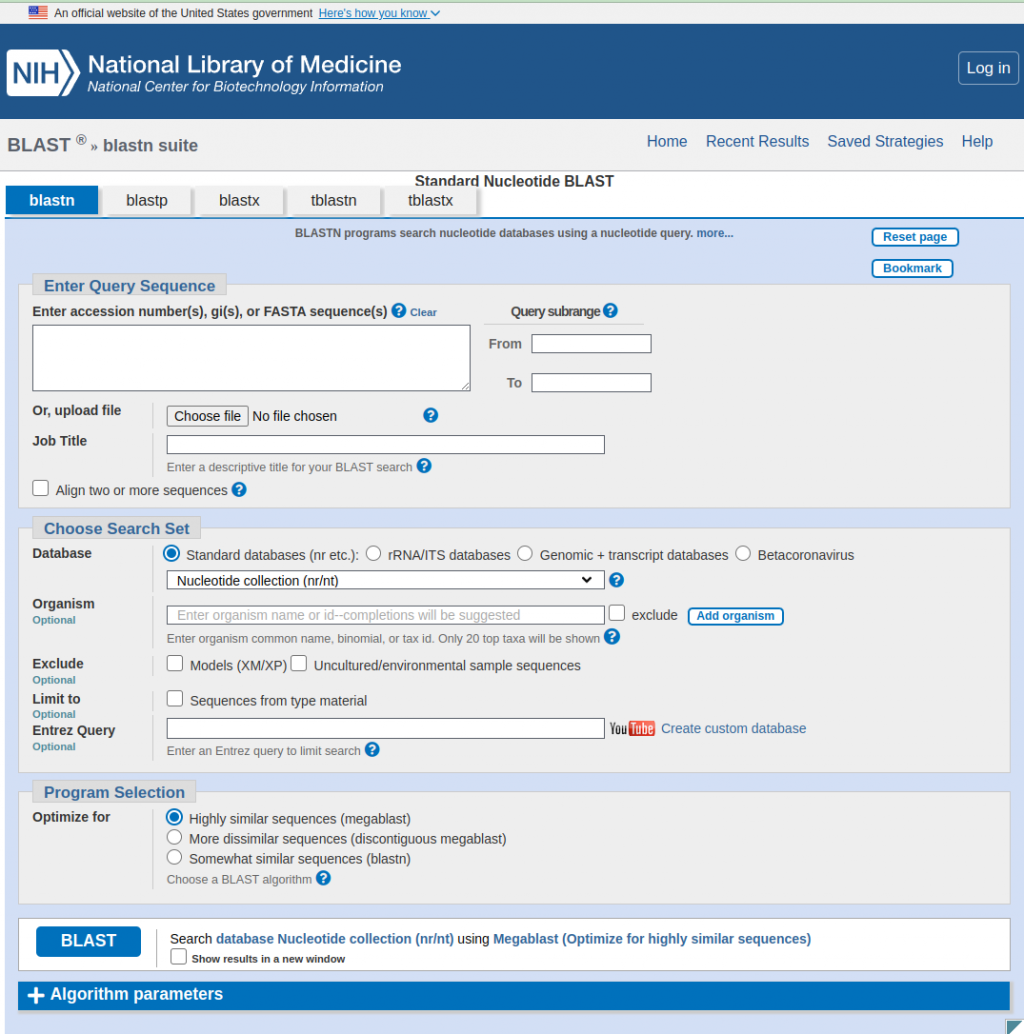Open help for Align two or more sequences
The image size is (1024, 1034).
239,490
